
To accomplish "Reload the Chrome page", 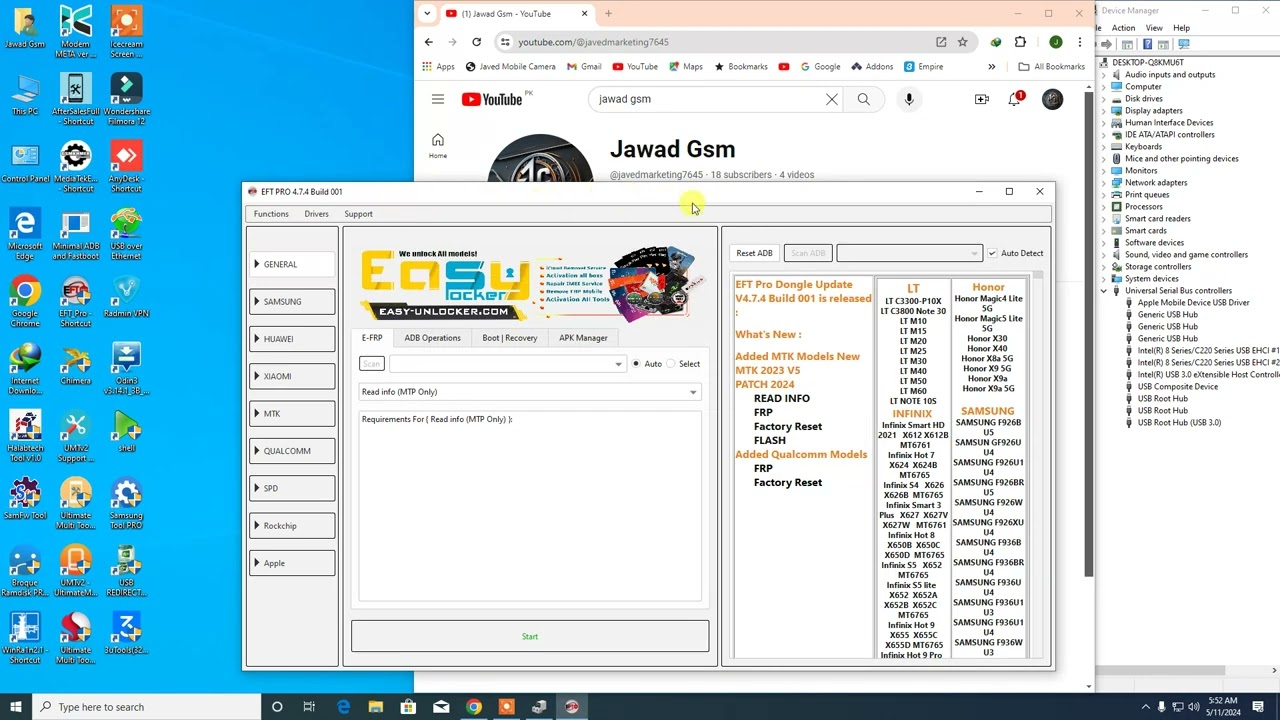I will pyautogui.click(x=476, y=42).
